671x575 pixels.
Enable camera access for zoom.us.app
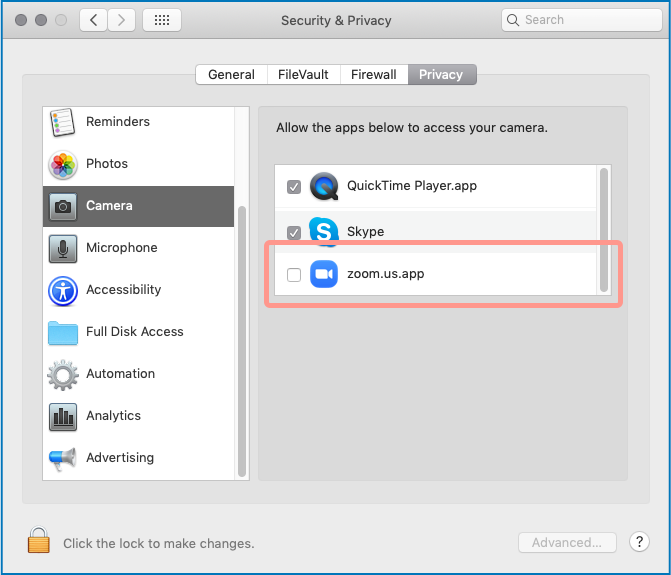coord(294,275)
